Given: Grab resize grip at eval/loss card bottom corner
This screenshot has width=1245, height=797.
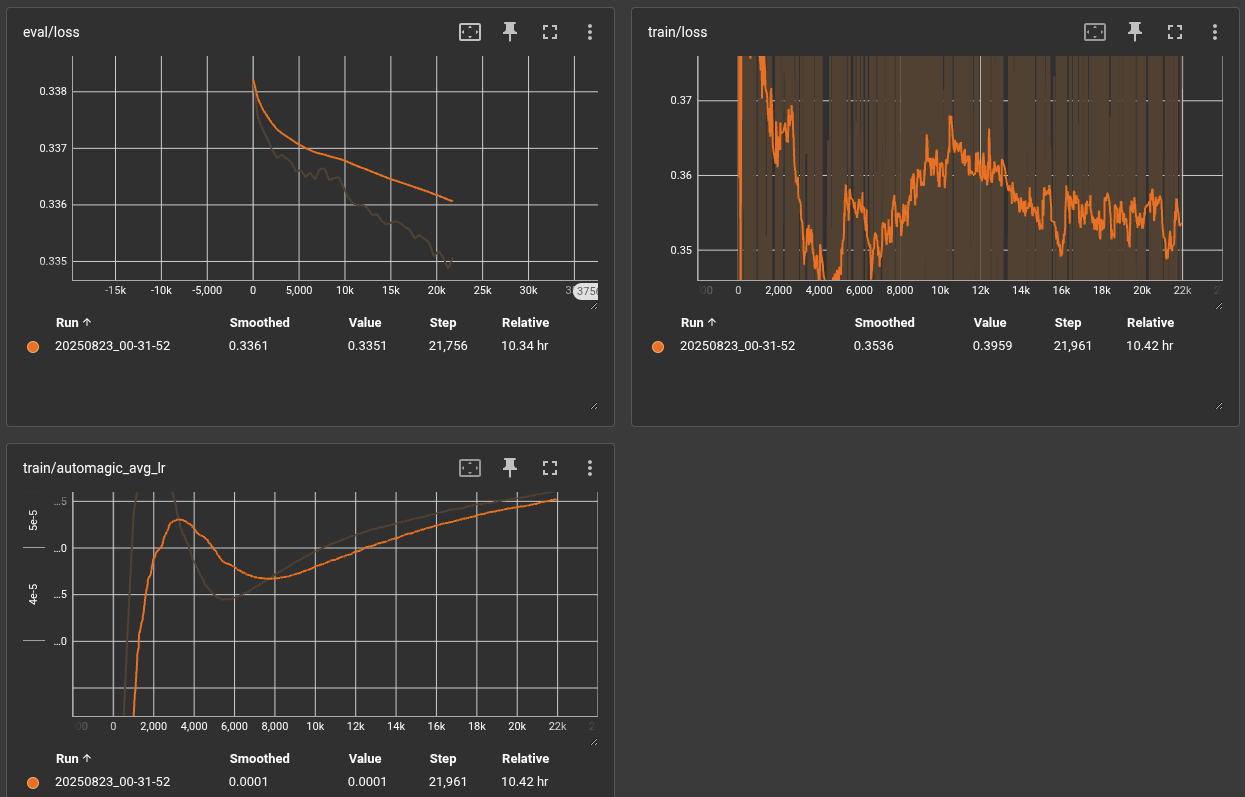Looking at the screenshot, I should point(593,405).
